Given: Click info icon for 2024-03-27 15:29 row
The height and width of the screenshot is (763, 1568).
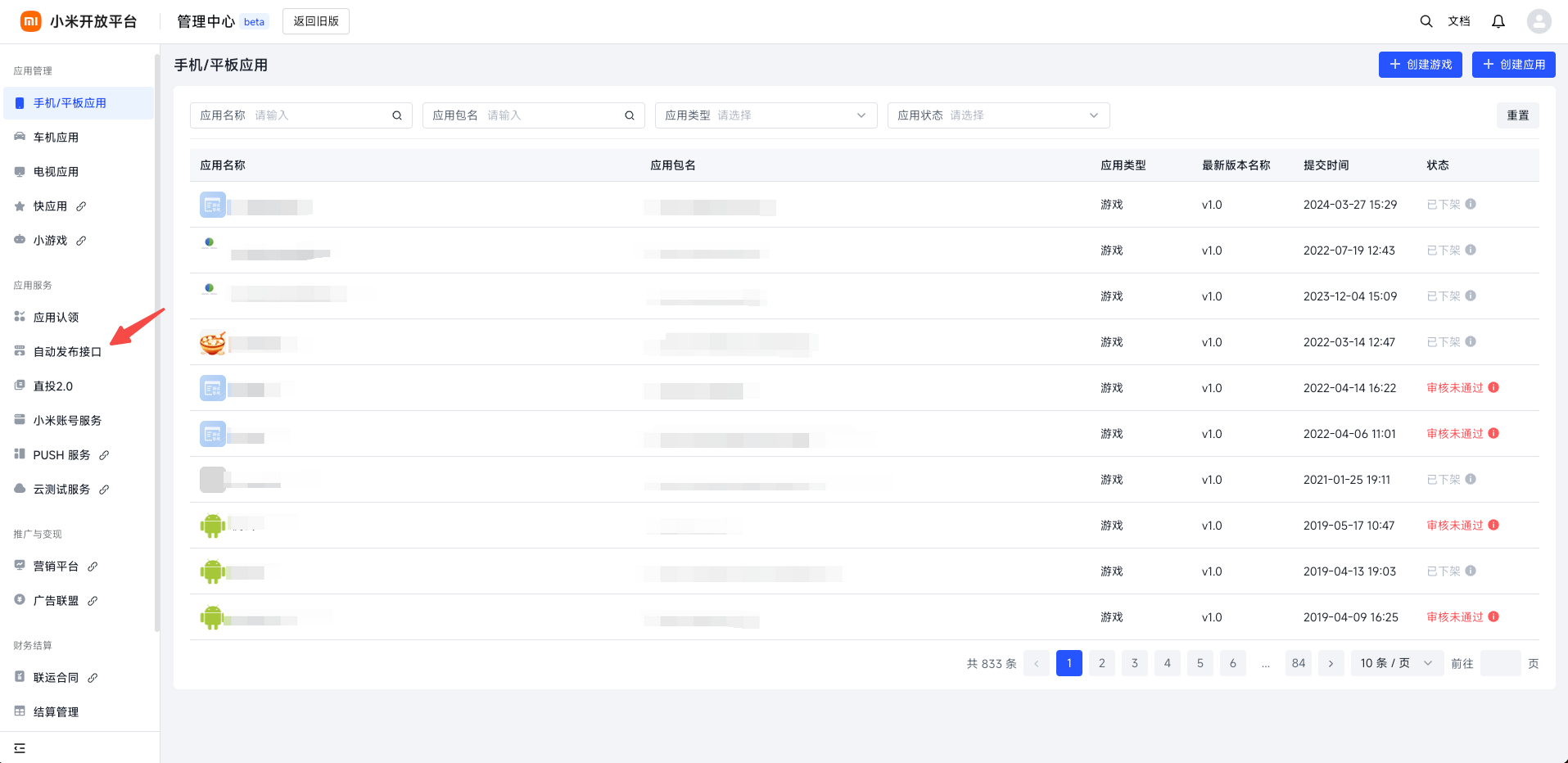Looking at the screenshot, I should (1471, 204).
